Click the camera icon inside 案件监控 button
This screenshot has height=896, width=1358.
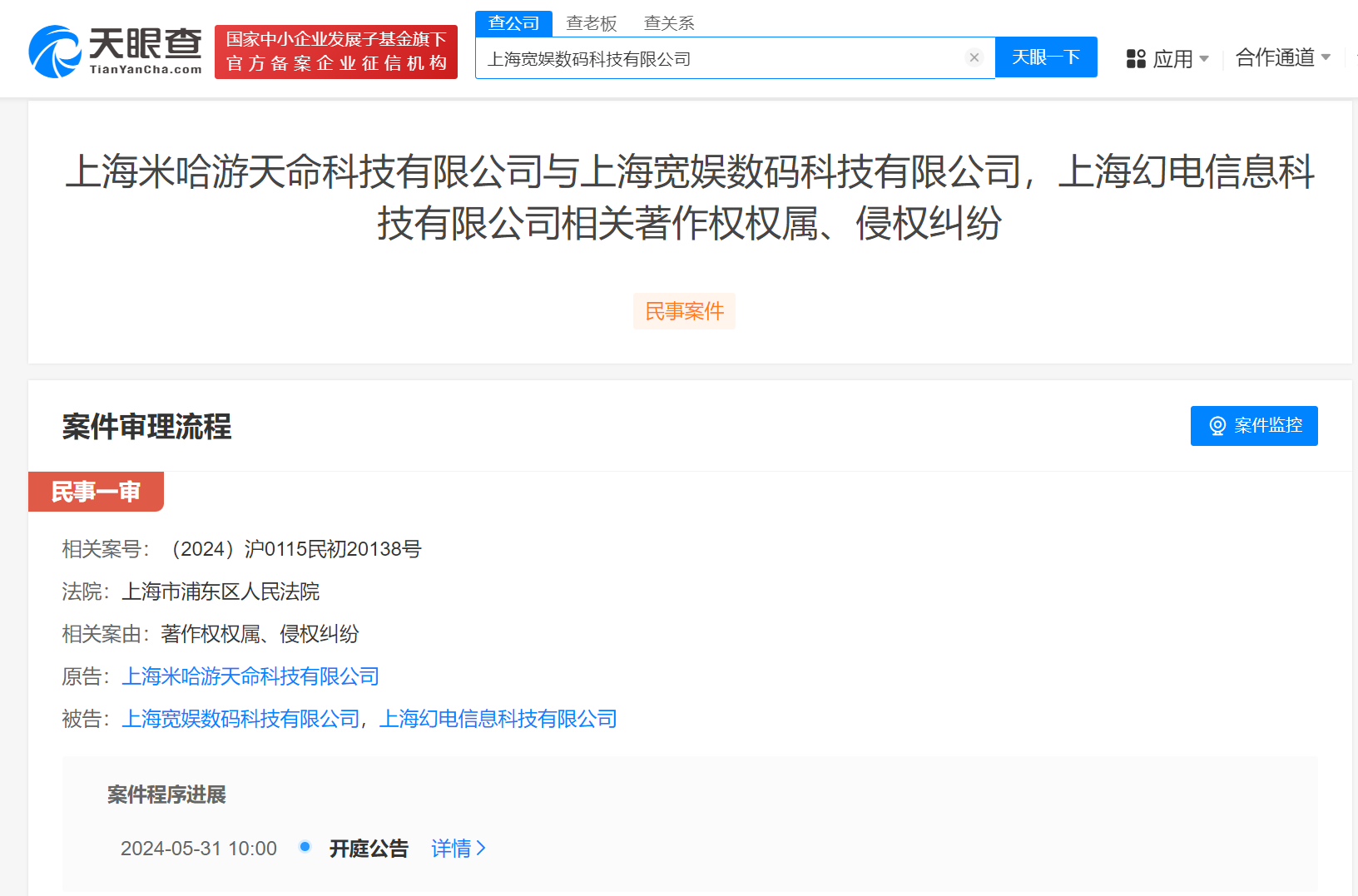click(x=1218, y=425)
